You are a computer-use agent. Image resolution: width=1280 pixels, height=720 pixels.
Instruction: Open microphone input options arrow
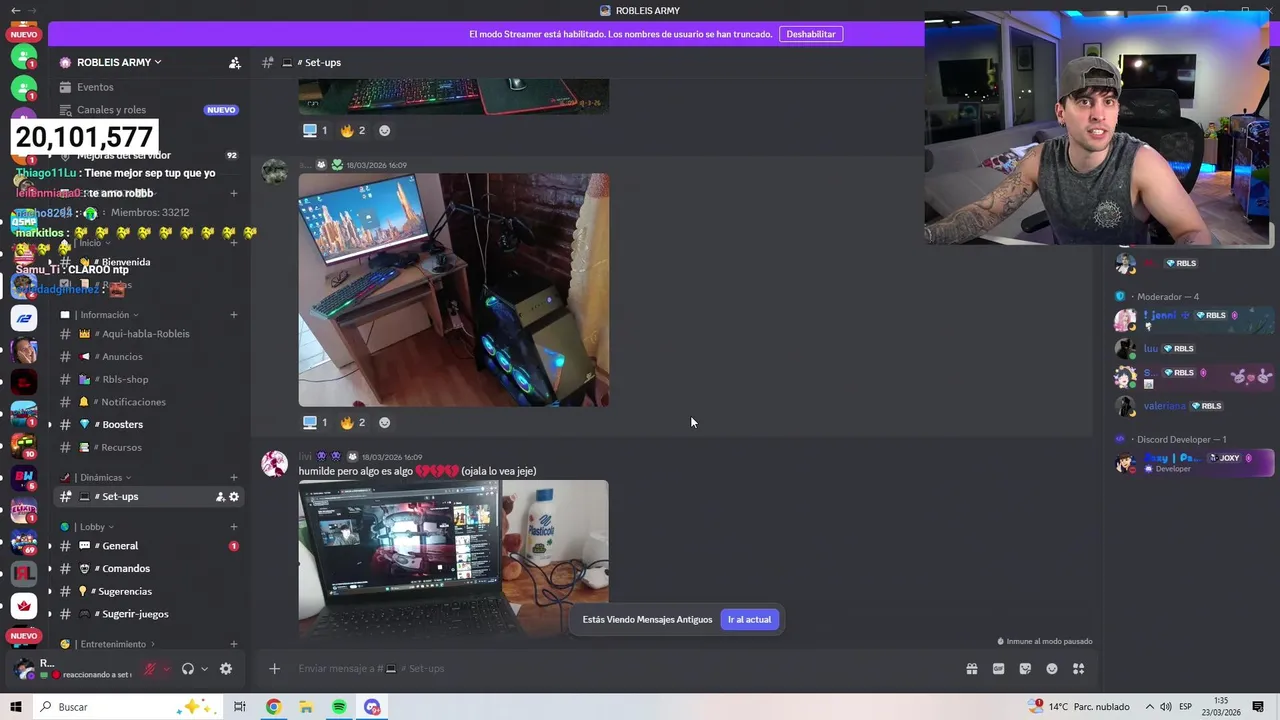166,669
